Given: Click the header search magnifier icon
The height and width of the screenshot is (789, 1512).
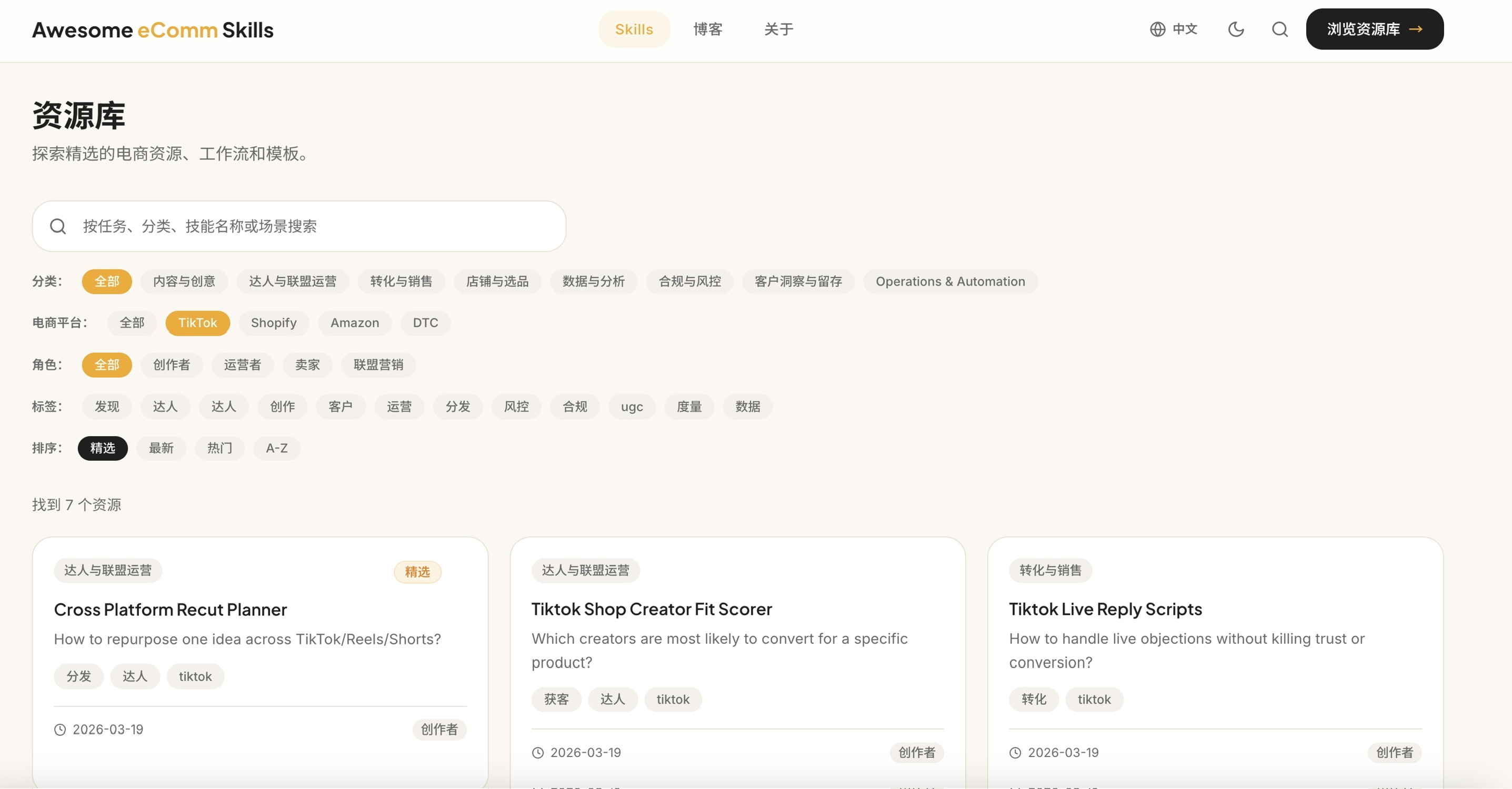Looking at the screenshot, I should point(1279,29).
